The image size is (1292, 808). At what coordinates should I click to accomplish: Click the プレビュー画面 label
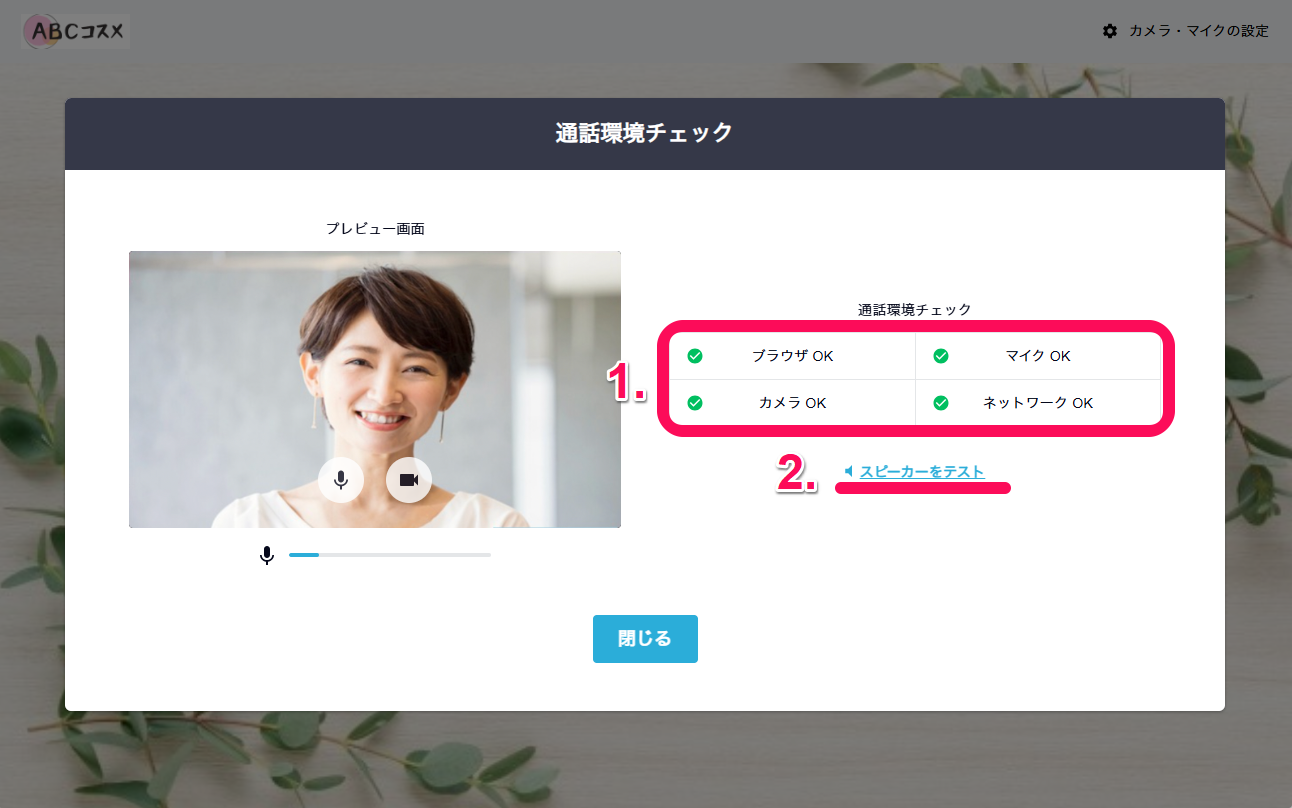375,229
